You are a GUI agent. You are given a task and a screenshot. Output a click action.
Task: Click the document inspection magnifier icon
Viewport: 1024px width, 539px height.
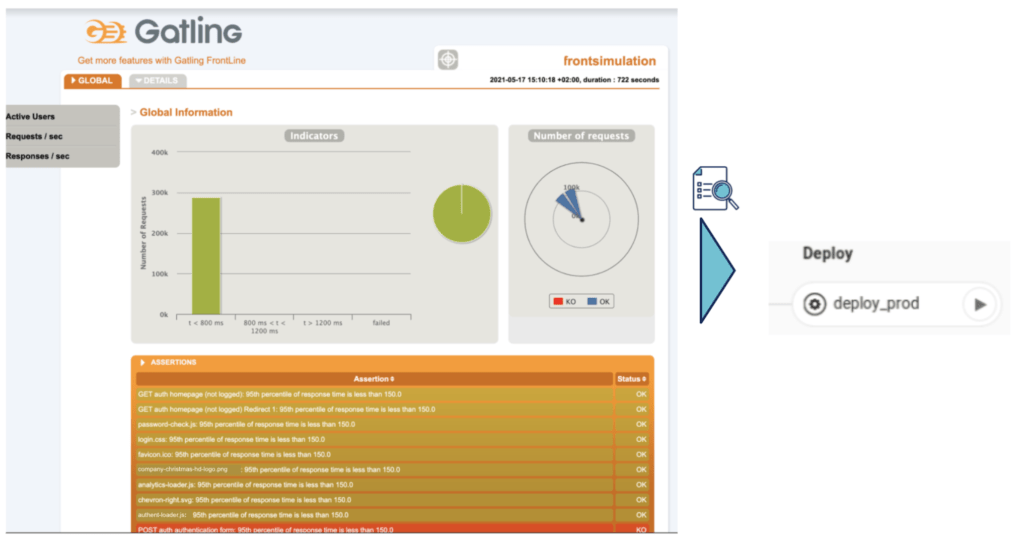point(716,188)
